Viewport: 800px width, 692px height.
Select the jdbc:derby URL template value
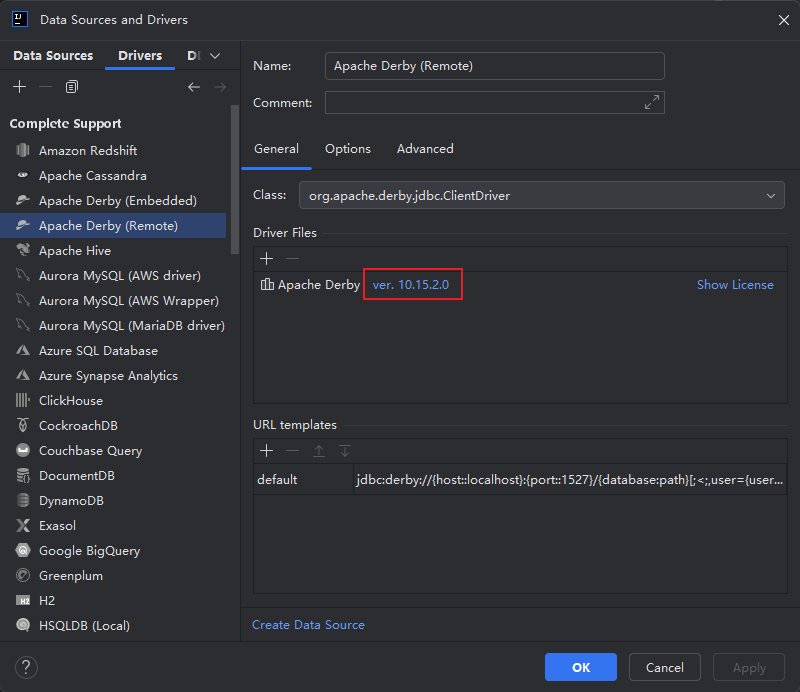point(570,479)
